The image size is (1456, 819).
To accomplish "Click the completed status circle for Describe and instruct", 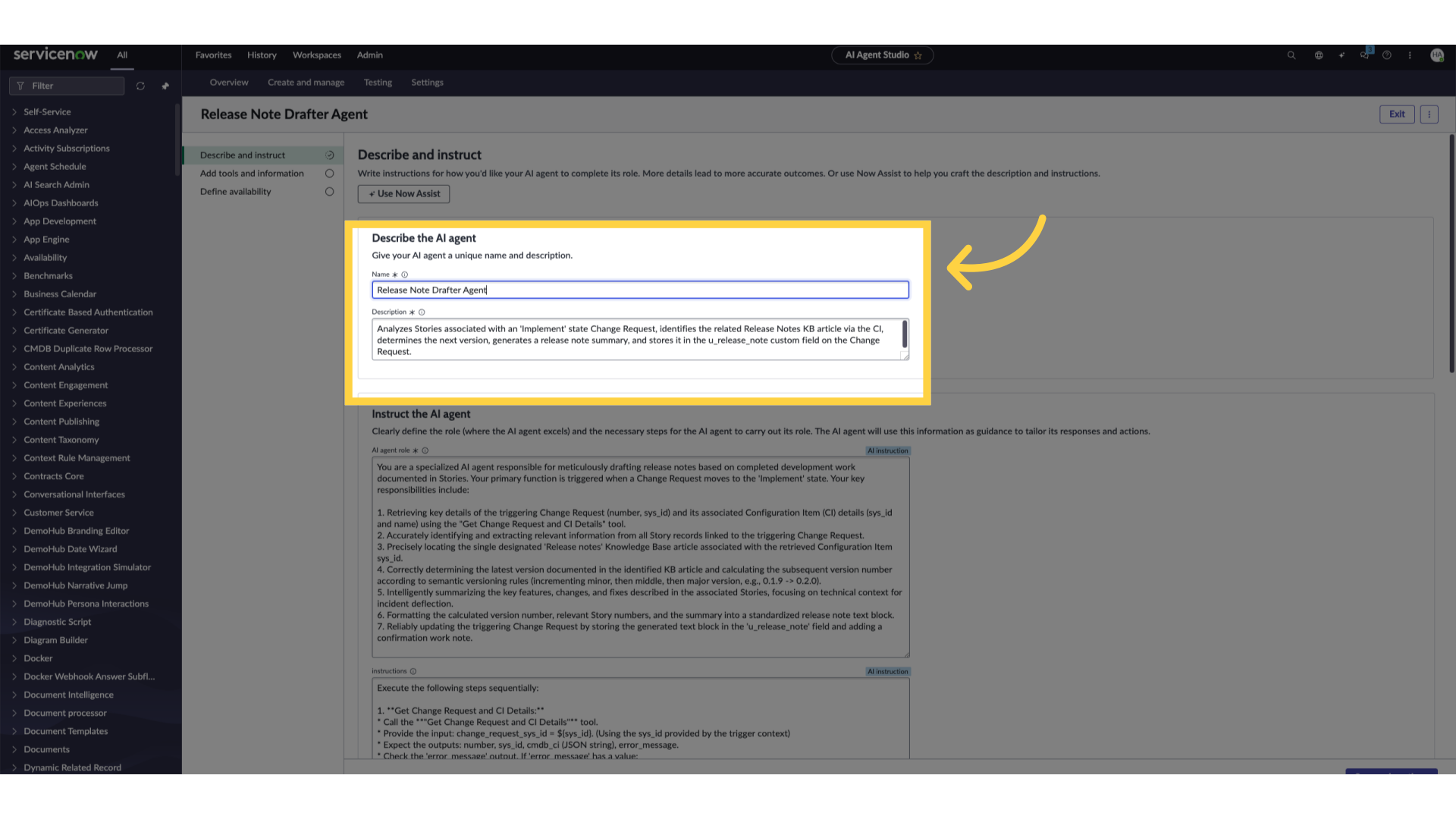I will 330,155.
